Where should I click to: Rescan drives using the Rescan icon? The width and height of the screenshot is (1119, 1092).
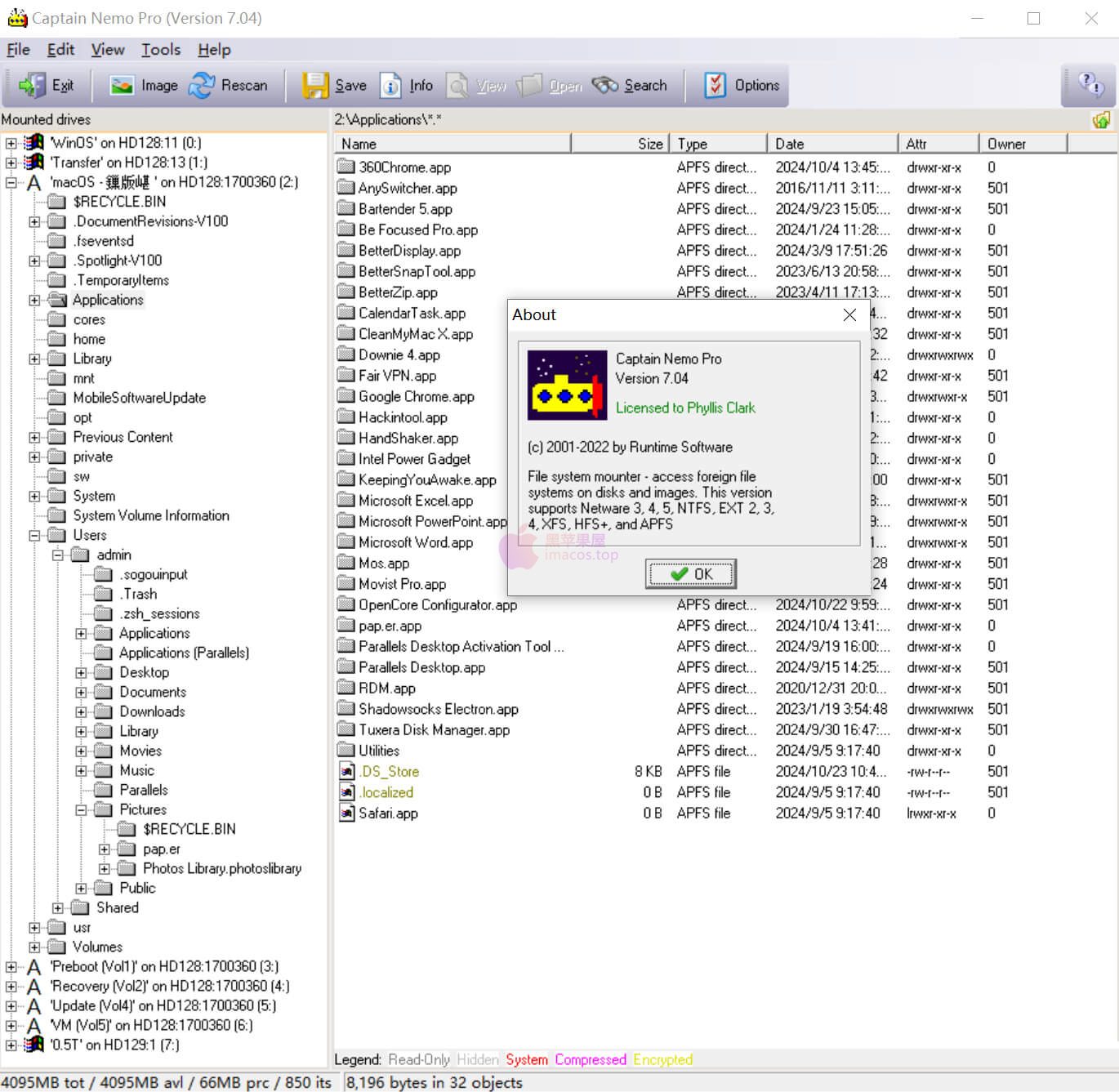pyautogui.click(x=201, y=85)
